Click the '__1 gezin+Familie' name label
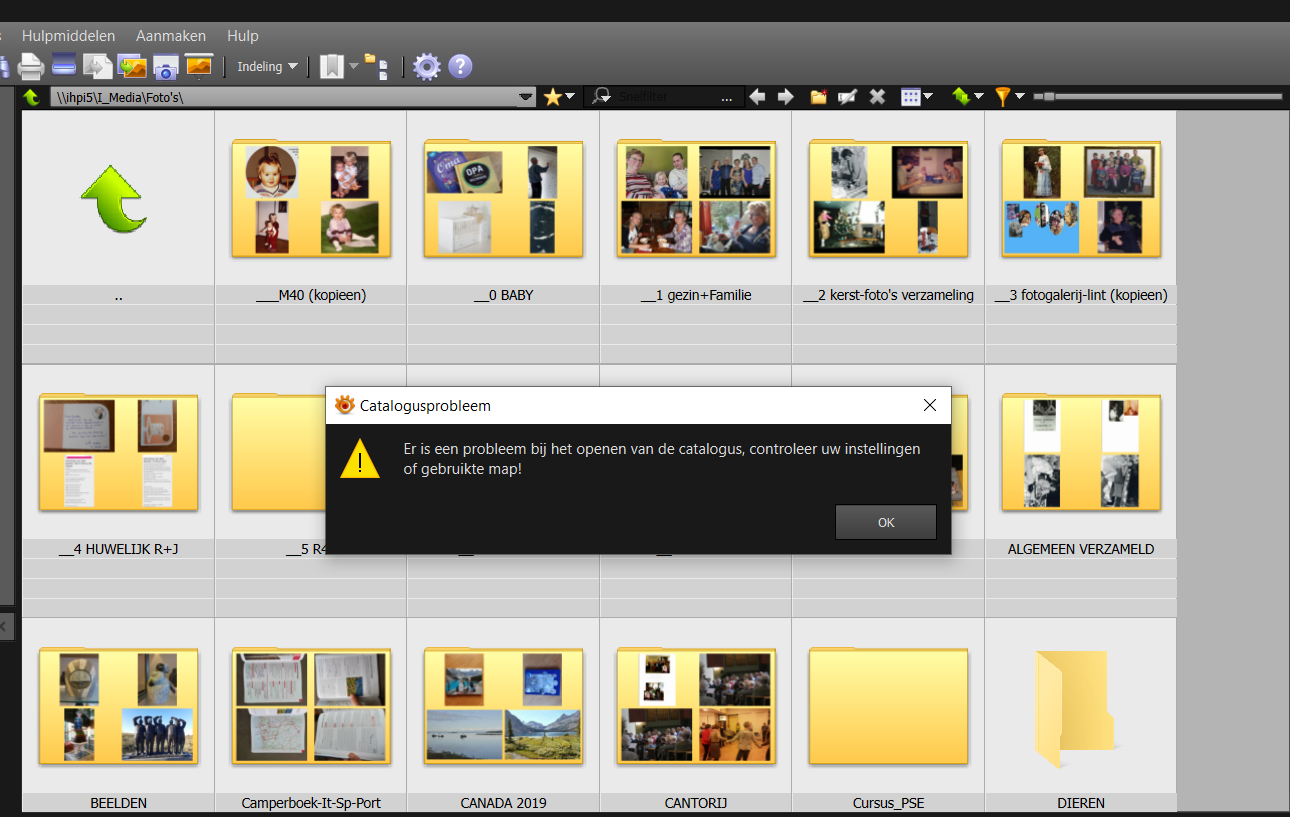Image resolution: width=1290 pixels, height=817 pixels. 696,295
